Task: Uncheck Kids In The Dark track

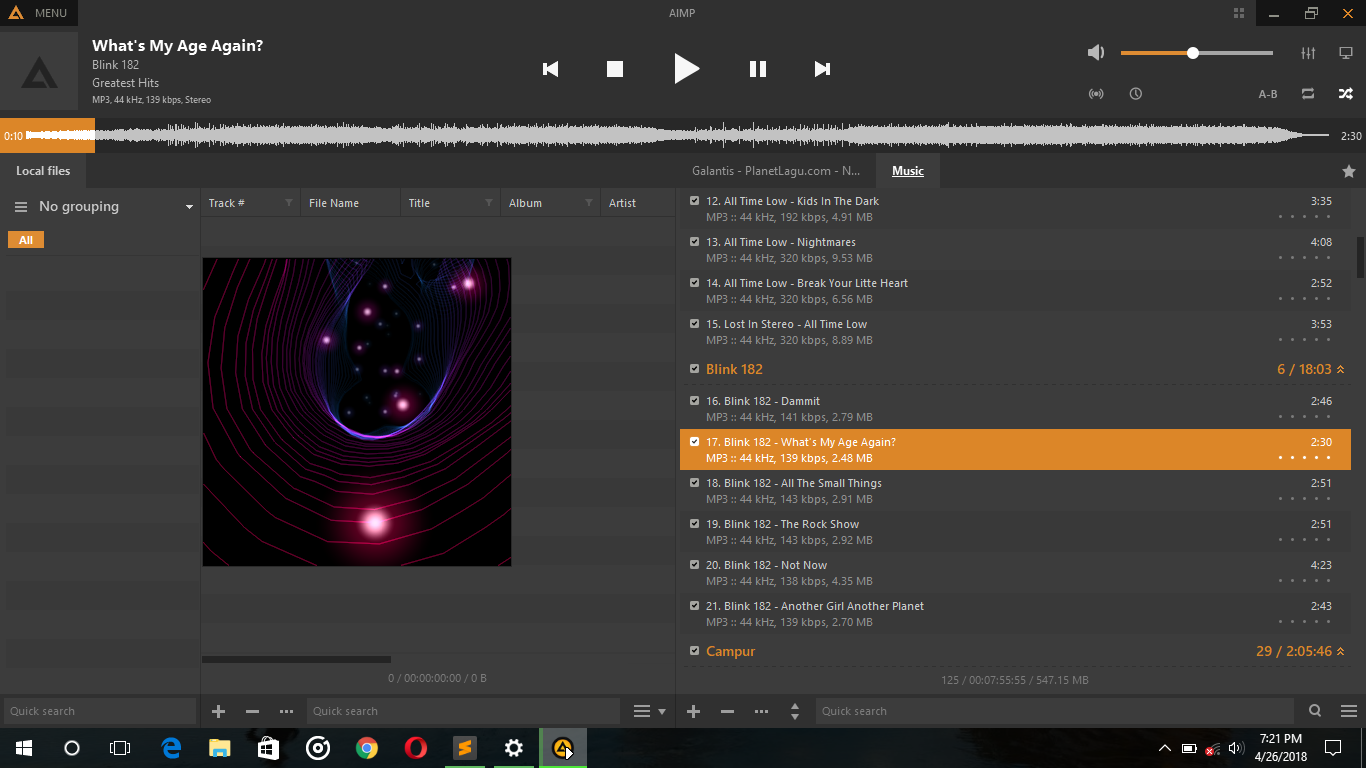Action: pyautogui.click(x=695, y=201)
